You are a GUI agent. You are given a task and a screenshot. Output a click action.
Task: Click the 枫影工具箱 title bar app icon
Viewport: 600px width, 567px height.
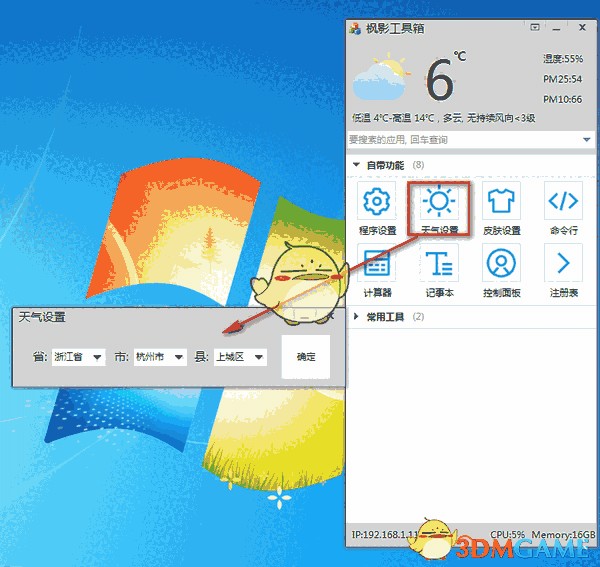[355, 29]
